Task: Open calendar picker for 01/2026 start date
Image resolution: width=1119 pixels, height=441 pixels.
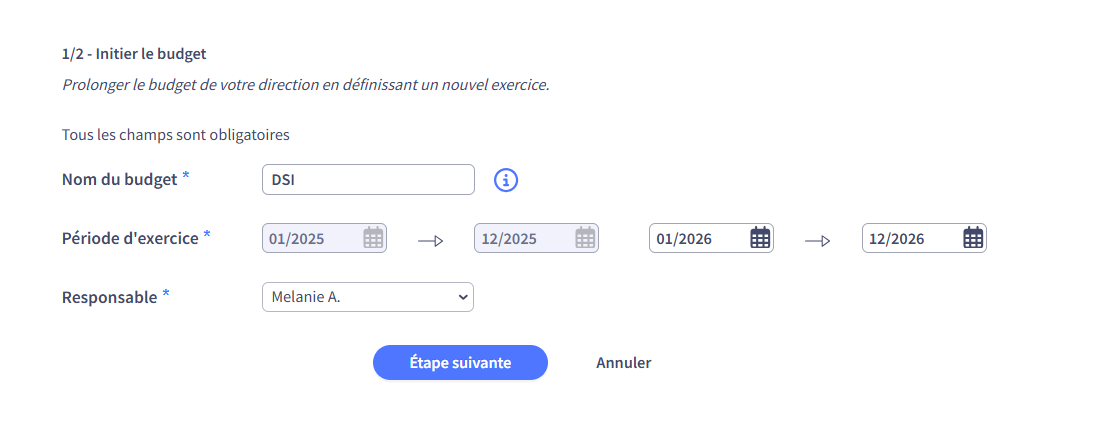Action: (x=761, y=238)
